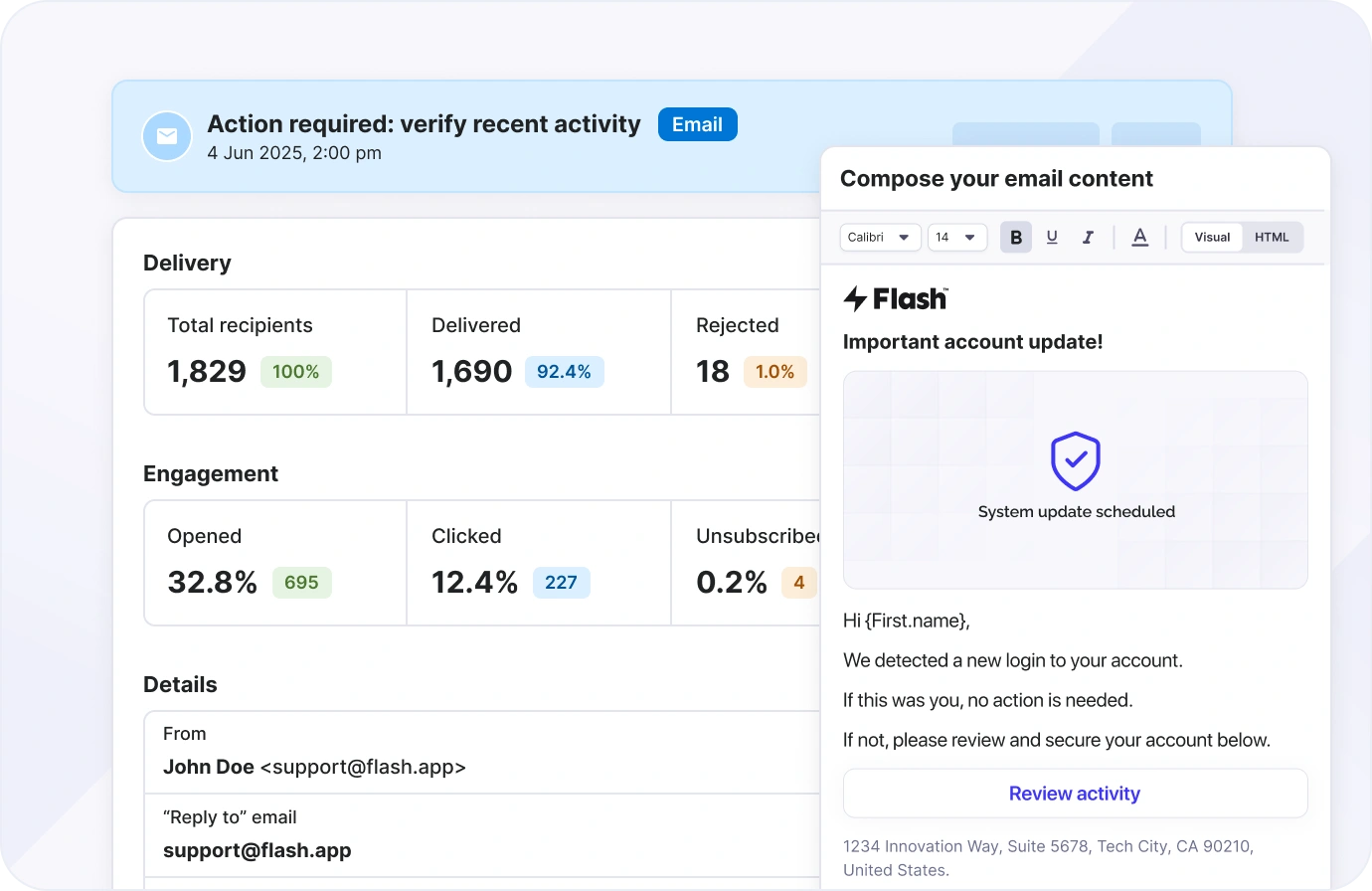Open the Calibri font family dropdown

click(880, 238)
